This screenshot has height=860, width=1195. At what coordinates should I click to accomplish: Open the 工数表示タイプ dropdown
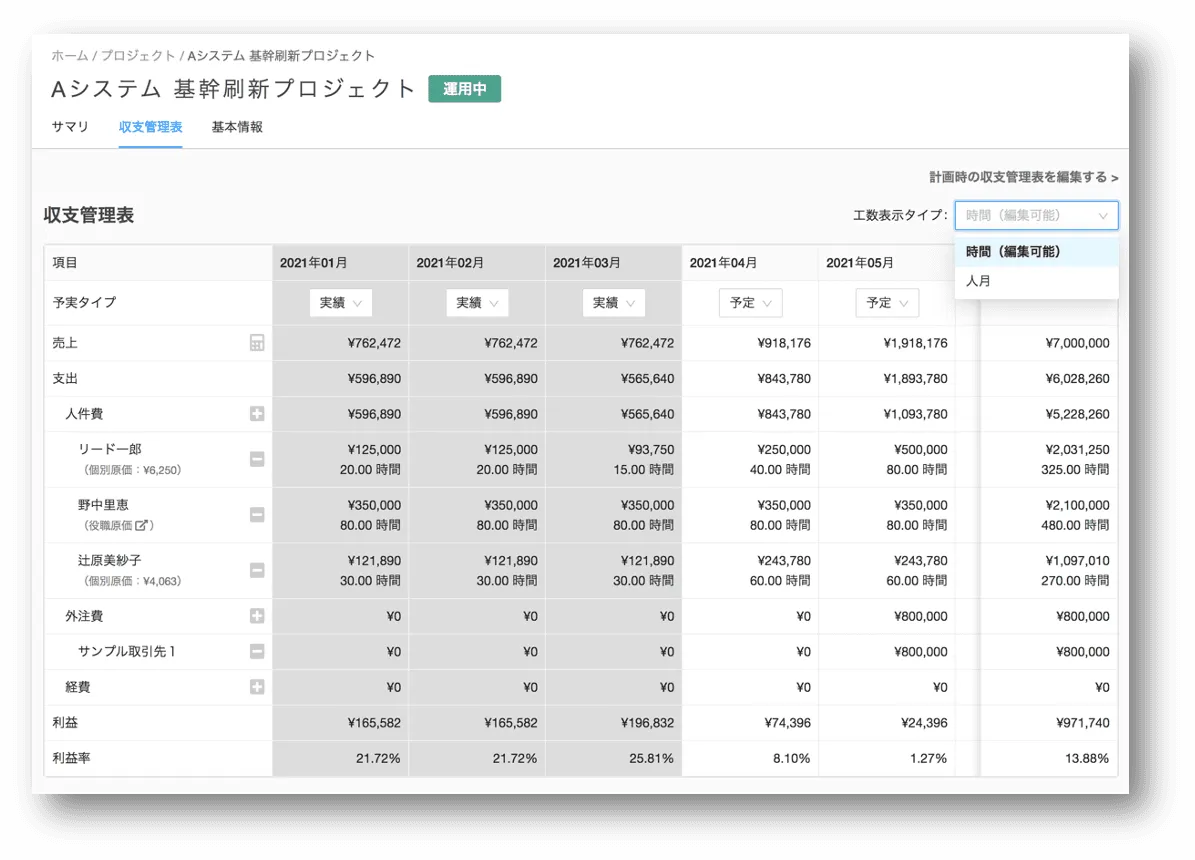coord(1036,215)
